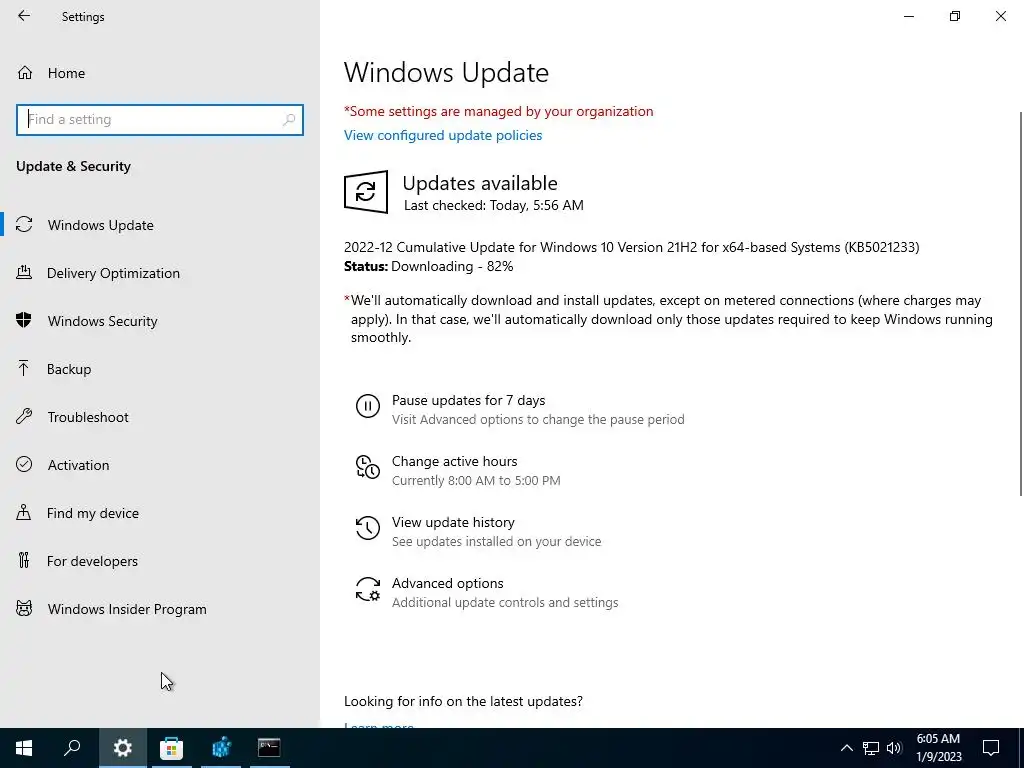Open taskbar Search
Viewport: 1024px width, 768px height.
[x=72, y=748]
